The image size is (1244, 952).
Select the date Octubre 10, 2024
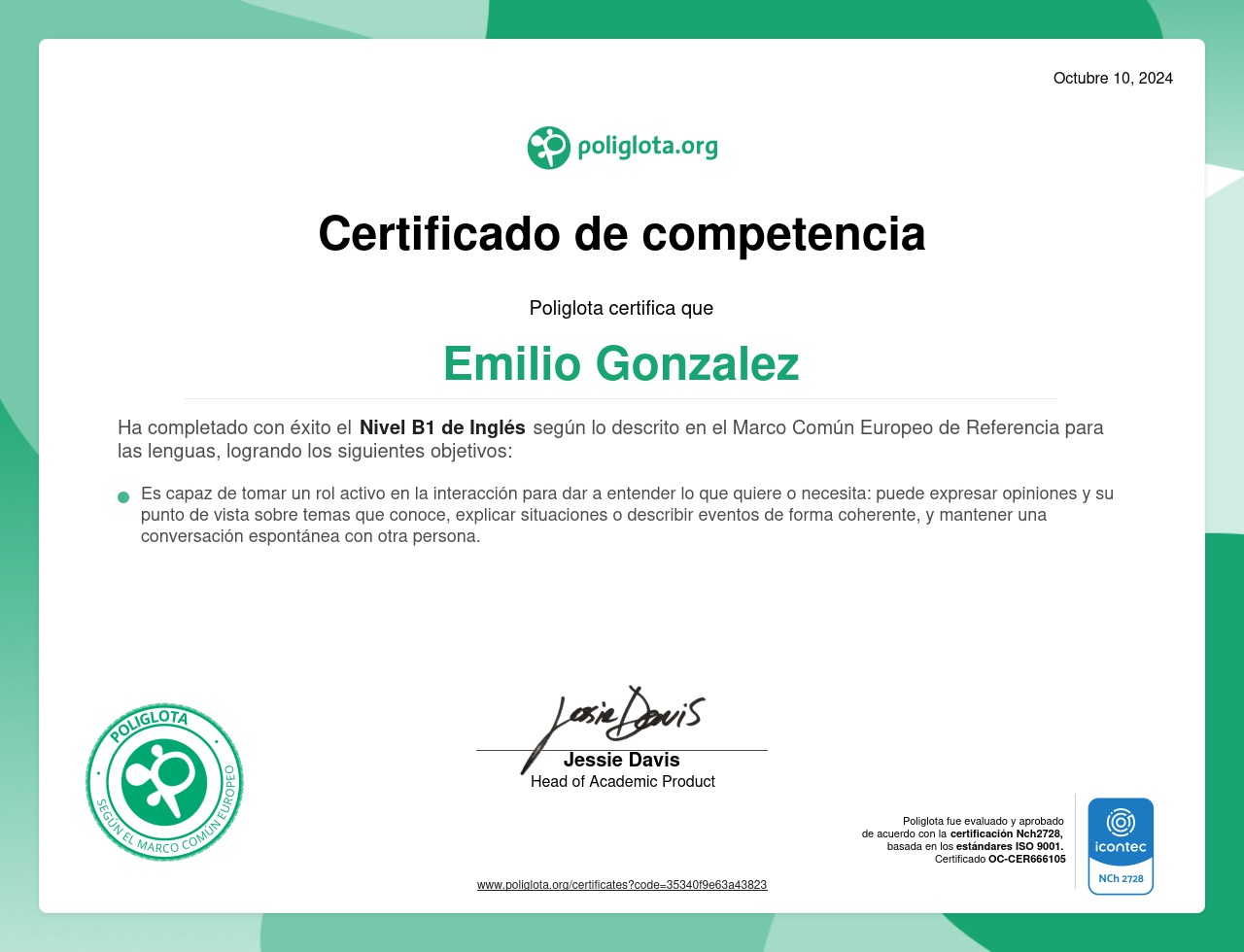click(1113, 78)
